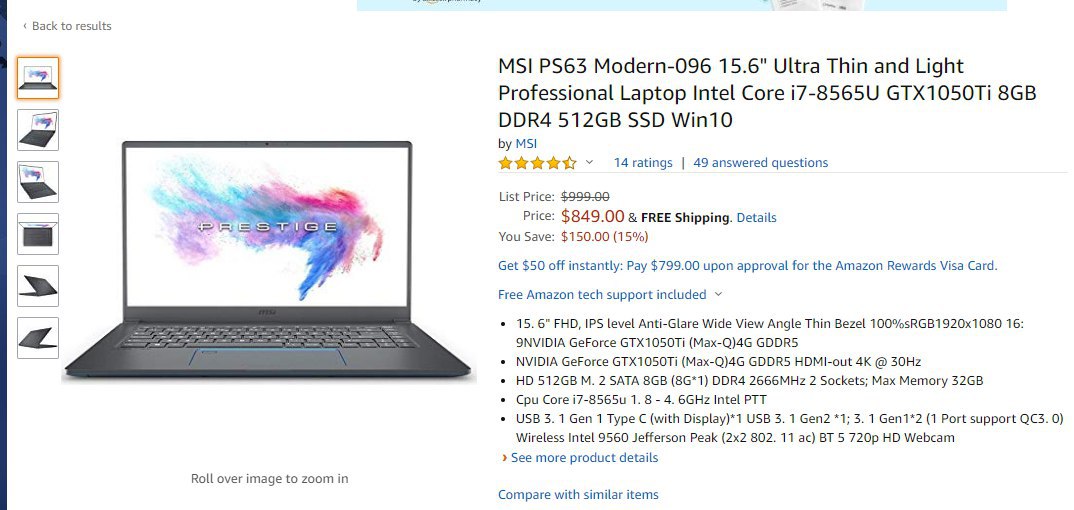Open the 14 ratings link
Viewport: 1074px width, 510px height.
pyautogui.click(x=643, y=163)
